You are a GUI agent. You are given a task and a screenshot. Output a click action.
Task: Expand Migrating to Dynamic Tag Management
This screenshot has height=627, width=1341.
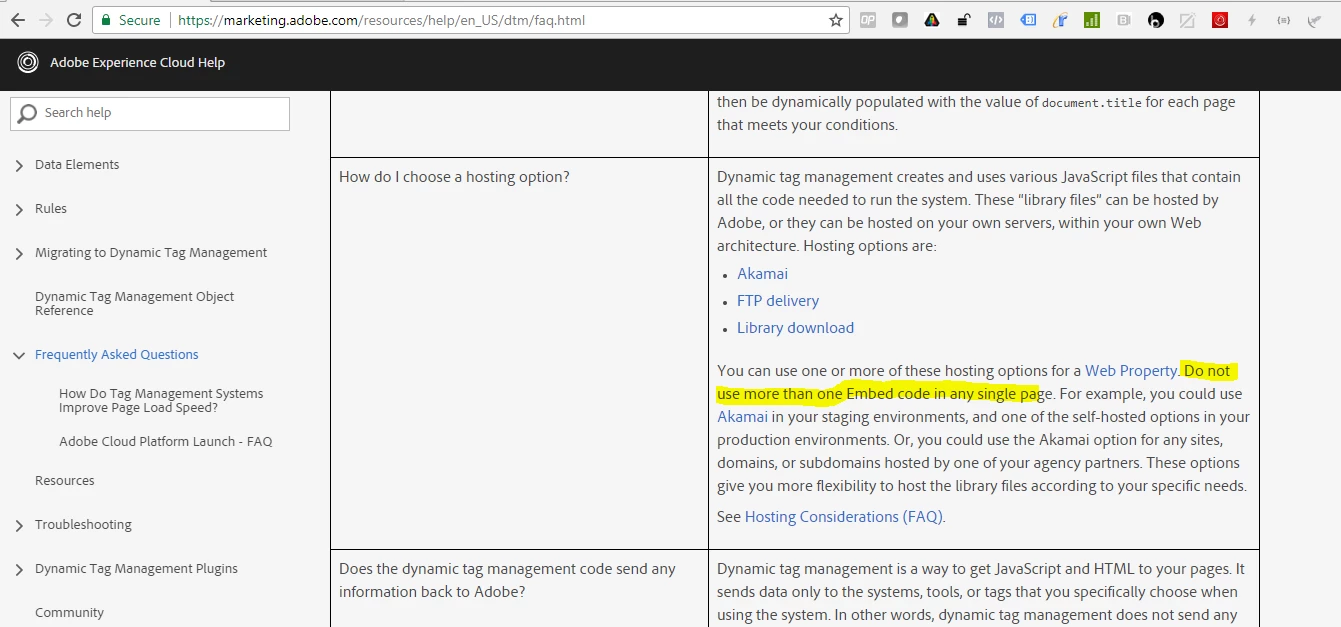tap(19, 254)
